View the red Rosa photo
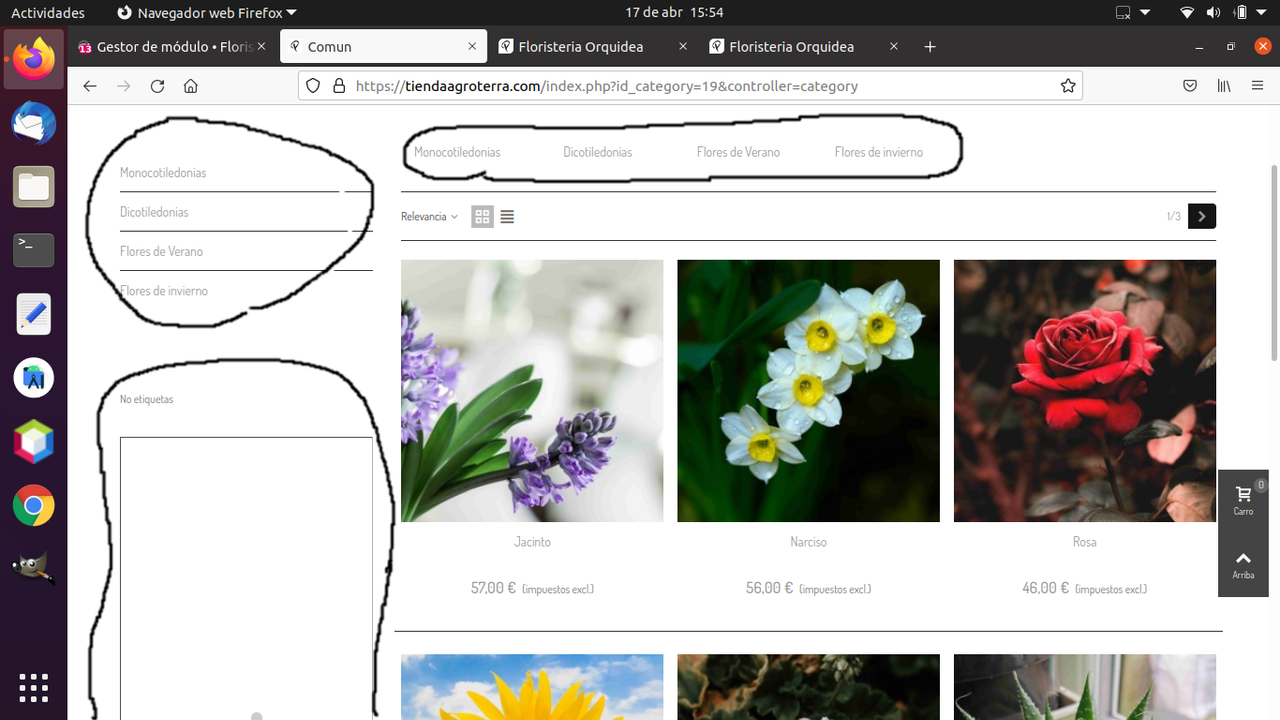The height and width of the screenshot is (720, 1280). (1085, 391)
